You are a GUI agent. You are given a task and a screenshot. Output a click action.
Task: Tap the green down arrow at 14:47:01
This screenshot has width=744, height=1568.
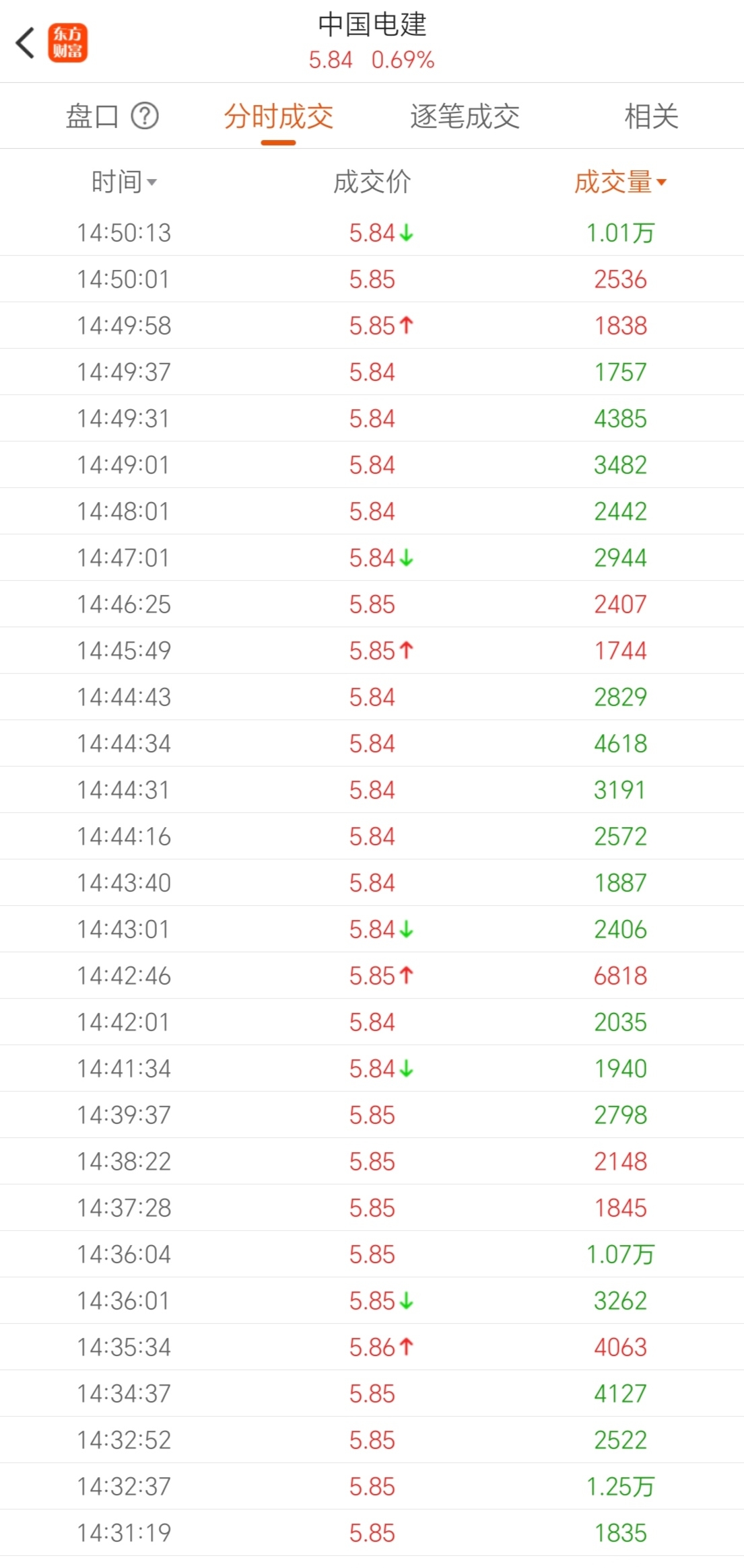click(x=406, y=558)
